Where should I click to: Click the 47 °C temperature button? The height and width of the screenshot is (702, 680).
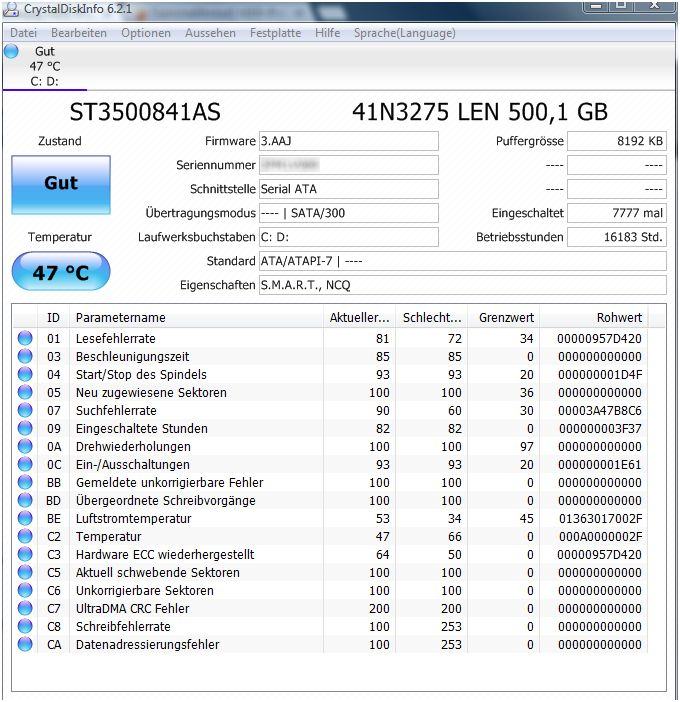(61, 271)
